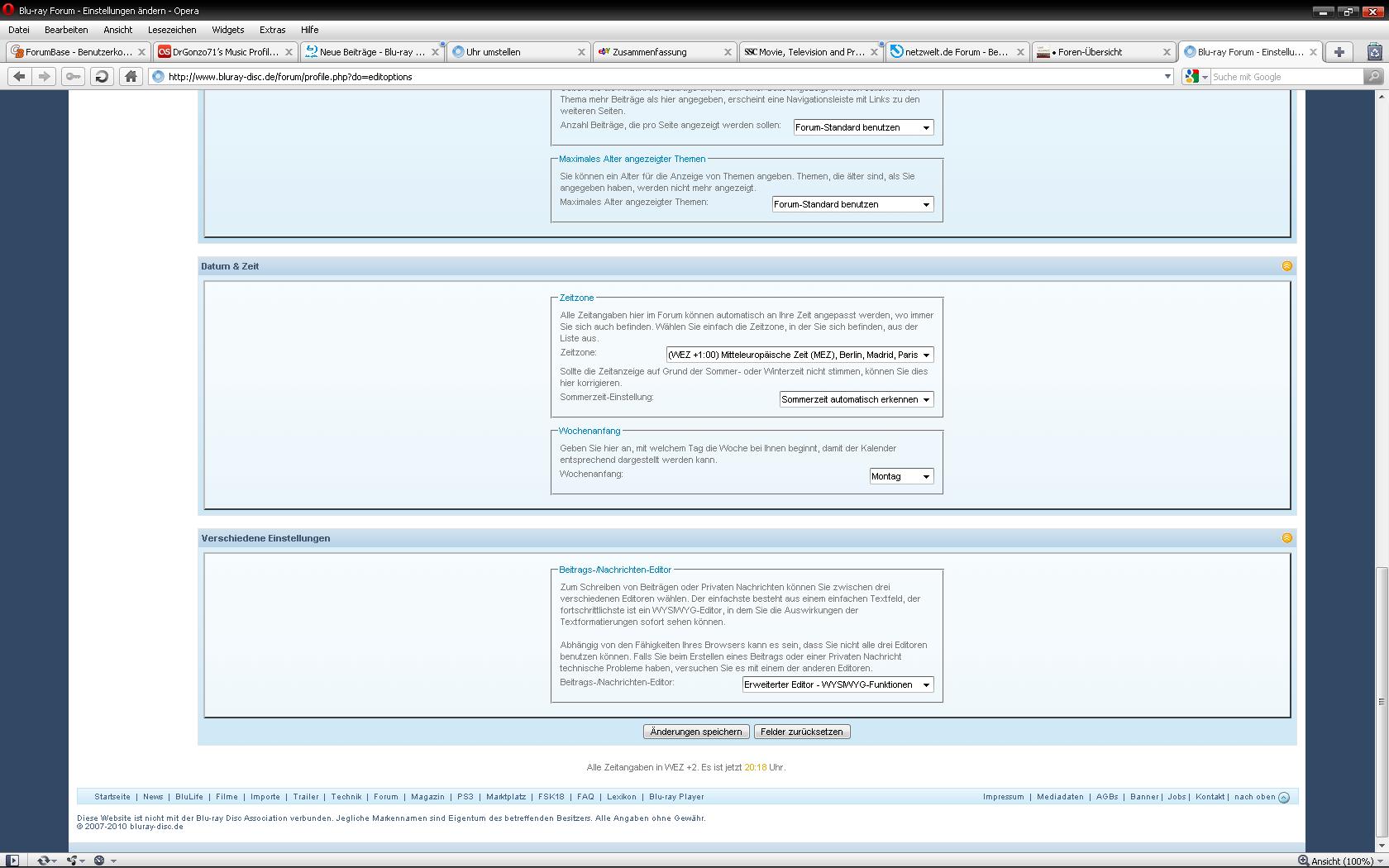1389x868 pixels.
Task: Open the Ansicht menu
Action: click(x=118, y=30)
